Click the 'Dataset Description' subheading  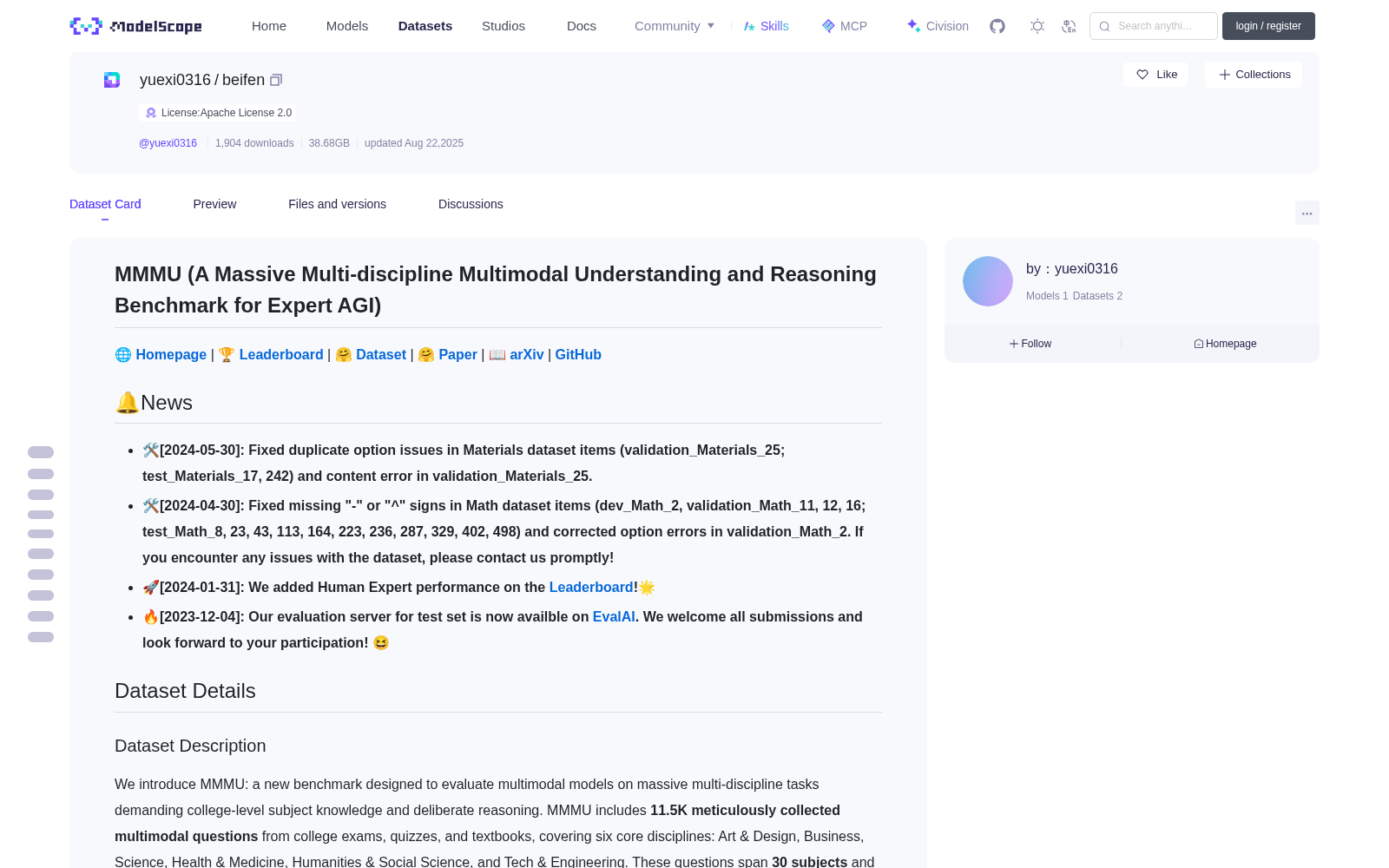190,746
